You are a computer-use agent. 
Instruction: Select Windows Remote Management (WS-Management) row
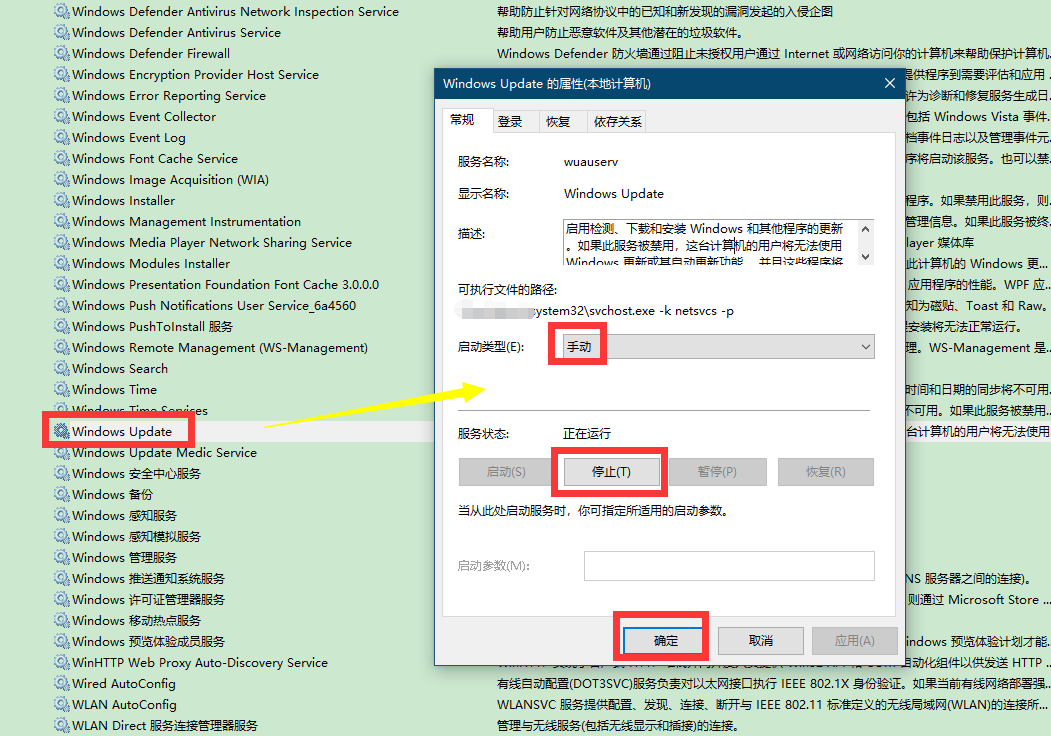point(220,348)
